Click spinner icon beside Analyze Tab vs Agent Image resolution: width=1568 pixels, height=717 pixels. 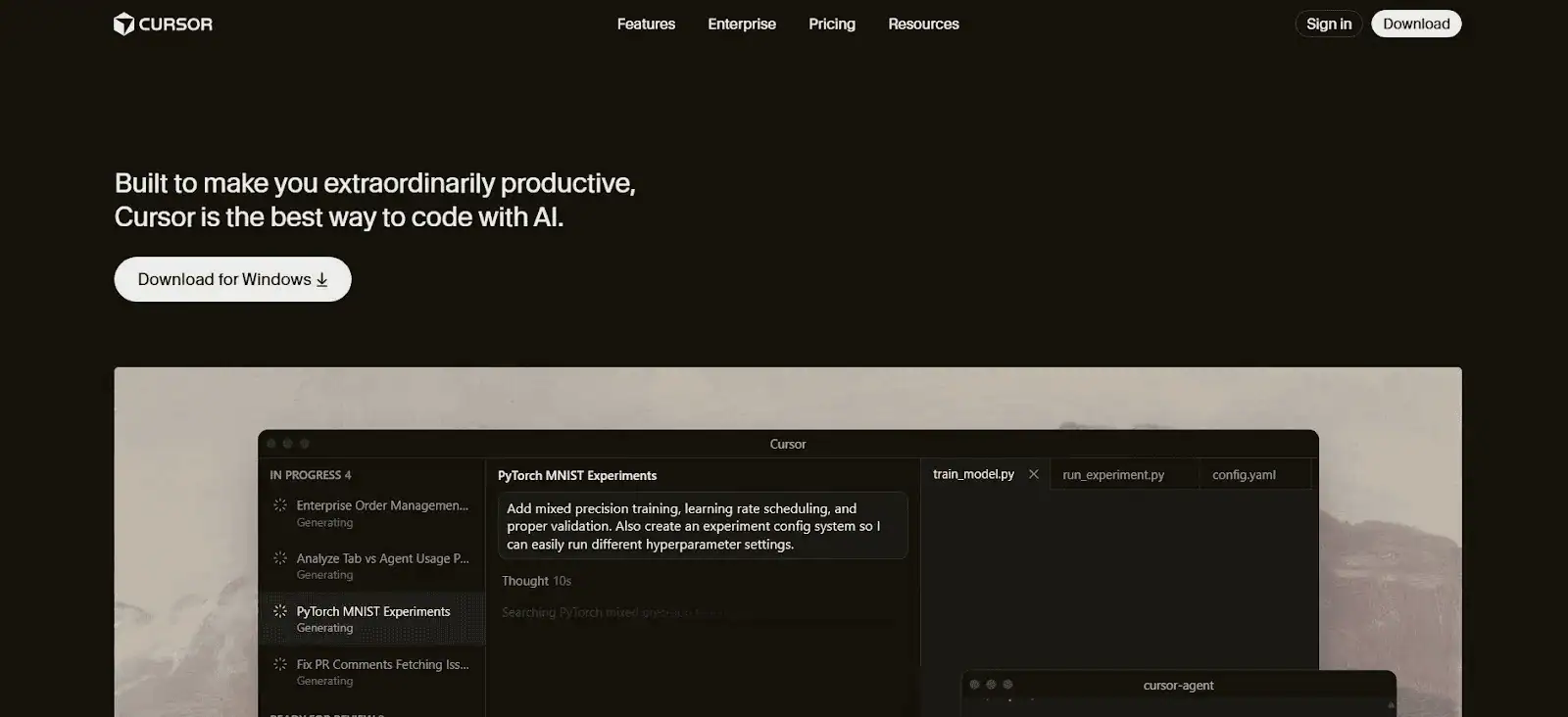(x=280, y=558)
